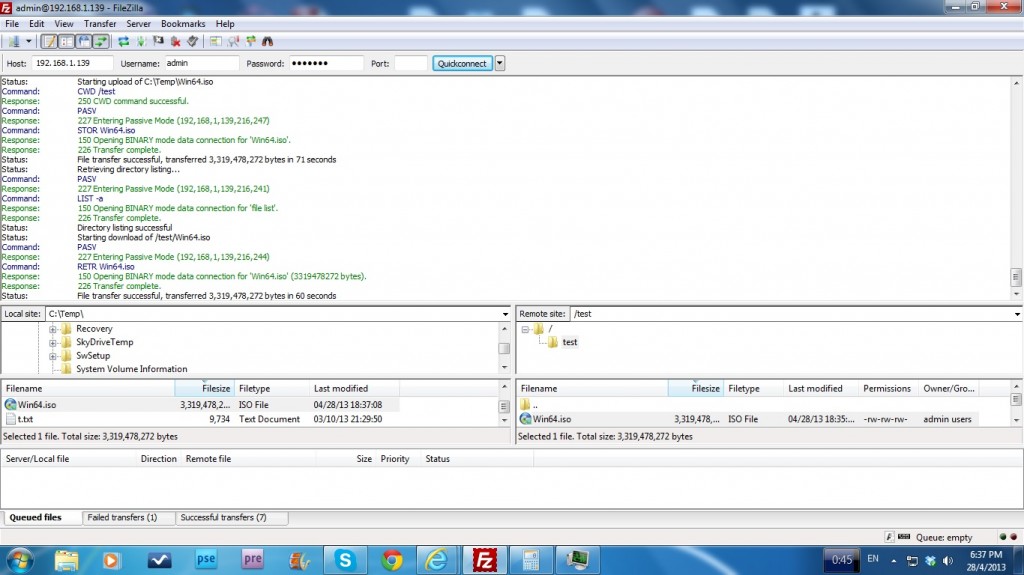The width and height of the screenshot is (1024, 575).
Task: Open Skype from the taskbar
Action: click(345, 561)
